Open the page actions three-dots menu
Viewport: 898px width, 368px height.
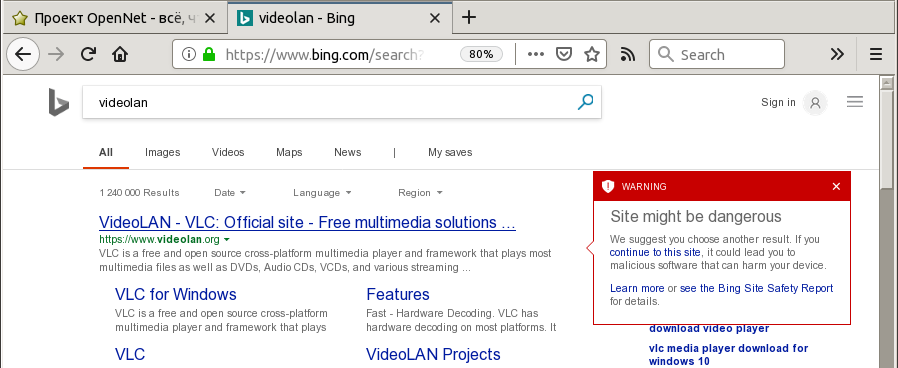(x=535, y=54)
